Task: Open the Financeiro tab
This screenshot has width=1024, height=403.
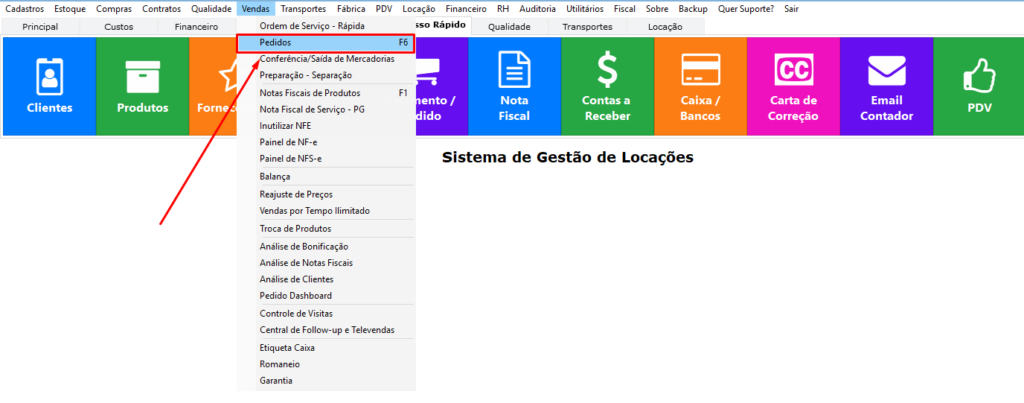Action: click(195, 27)
